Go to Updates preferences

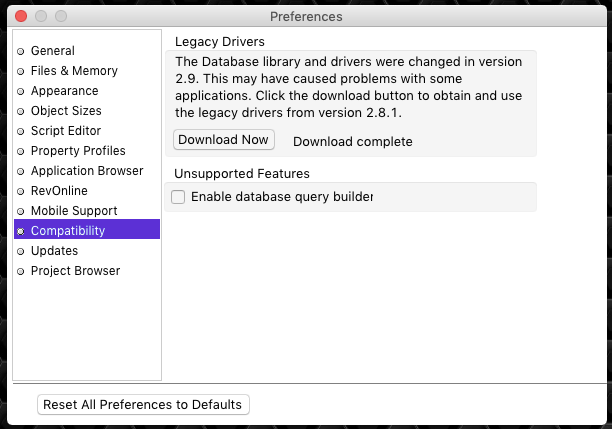click(54, 251)
